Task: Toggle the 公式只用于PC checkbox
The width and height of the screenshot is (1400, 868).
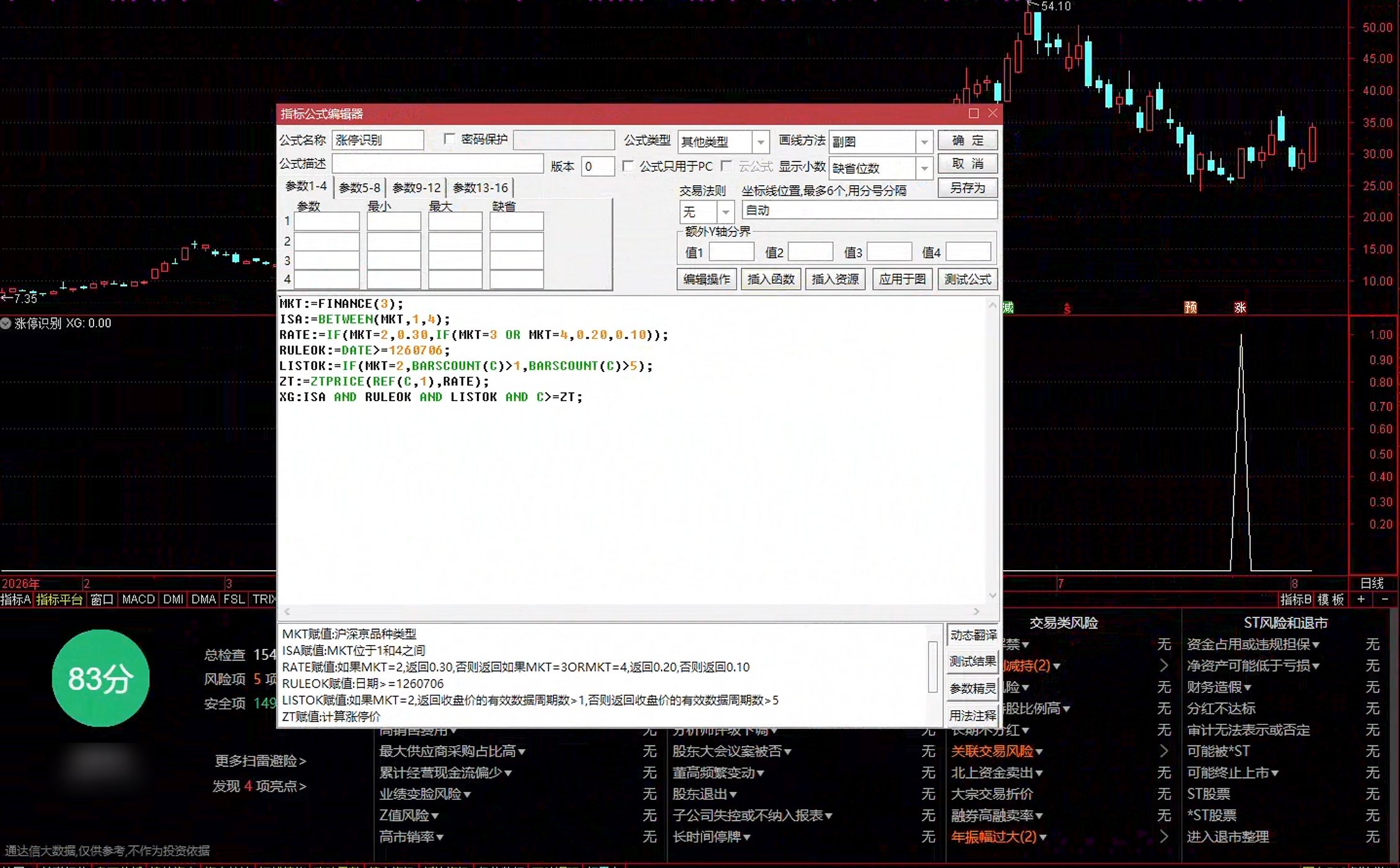Action: point(628,166)
